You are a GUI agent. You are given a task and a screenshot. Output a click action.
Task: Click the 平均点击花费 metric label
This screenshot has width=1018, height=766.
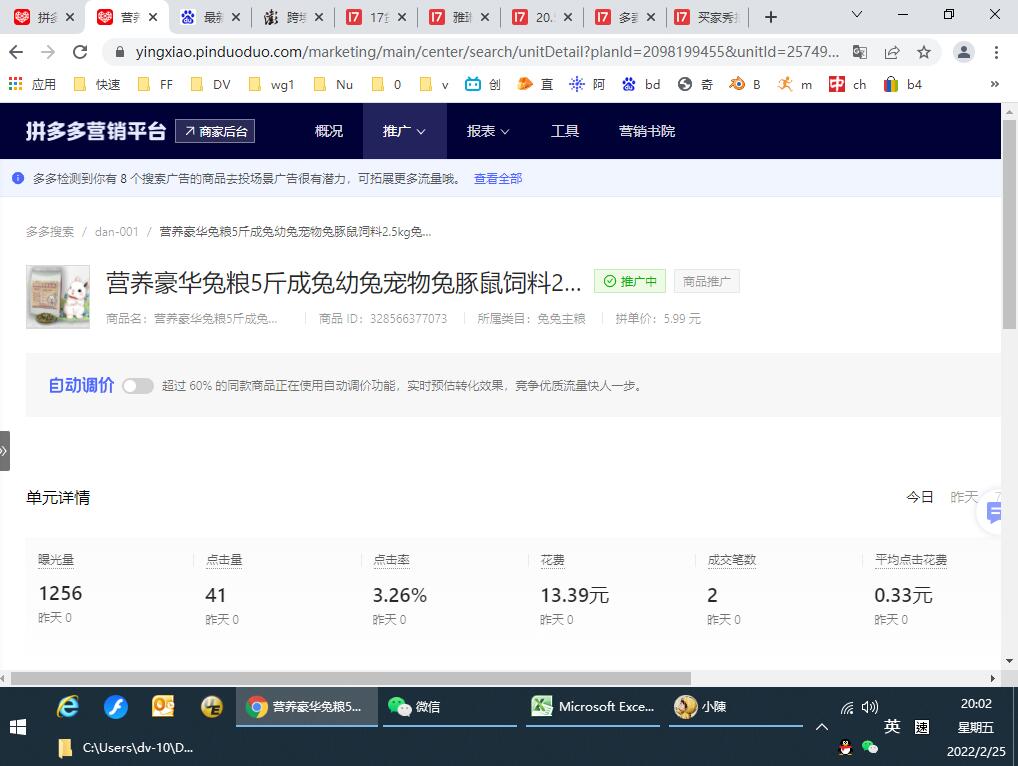click(x=911, y=560)
